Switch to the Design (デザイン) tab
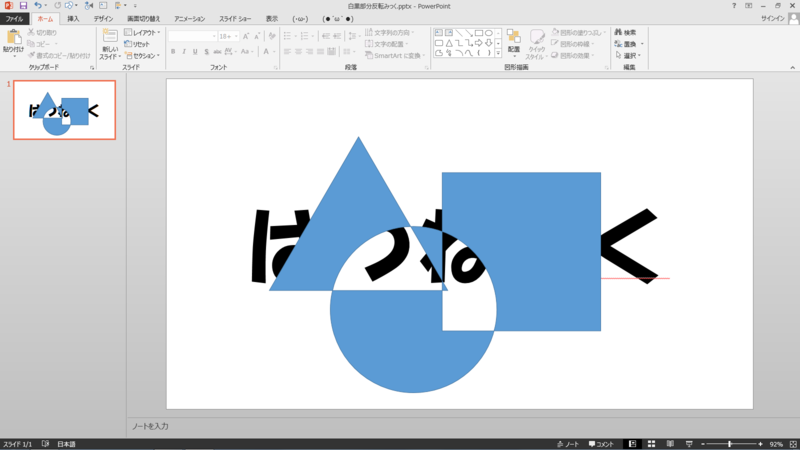The width and height of the screenshot is (800, 450). 103,19
